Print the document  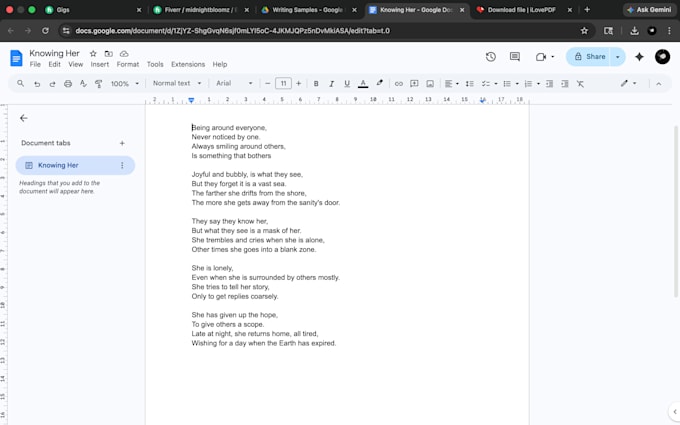[68, 84]
